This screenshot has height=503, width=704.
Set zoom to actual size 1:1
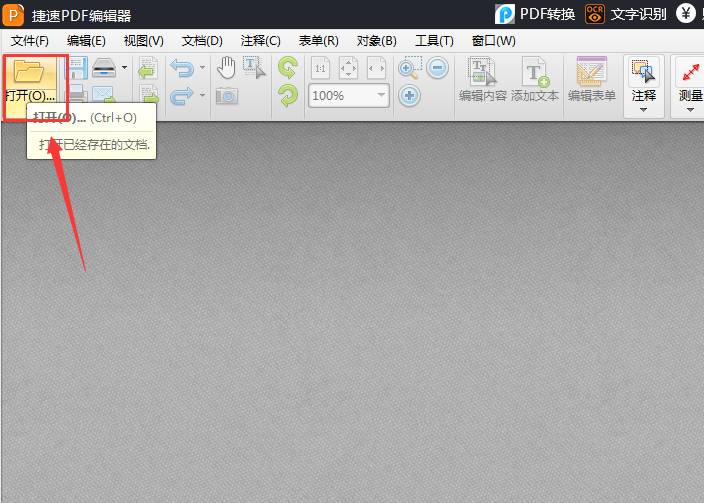321,68
